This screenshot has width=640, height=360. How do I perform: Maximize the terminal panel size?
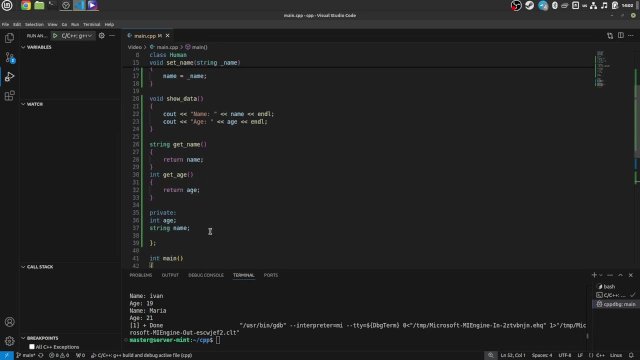point(620,275)
